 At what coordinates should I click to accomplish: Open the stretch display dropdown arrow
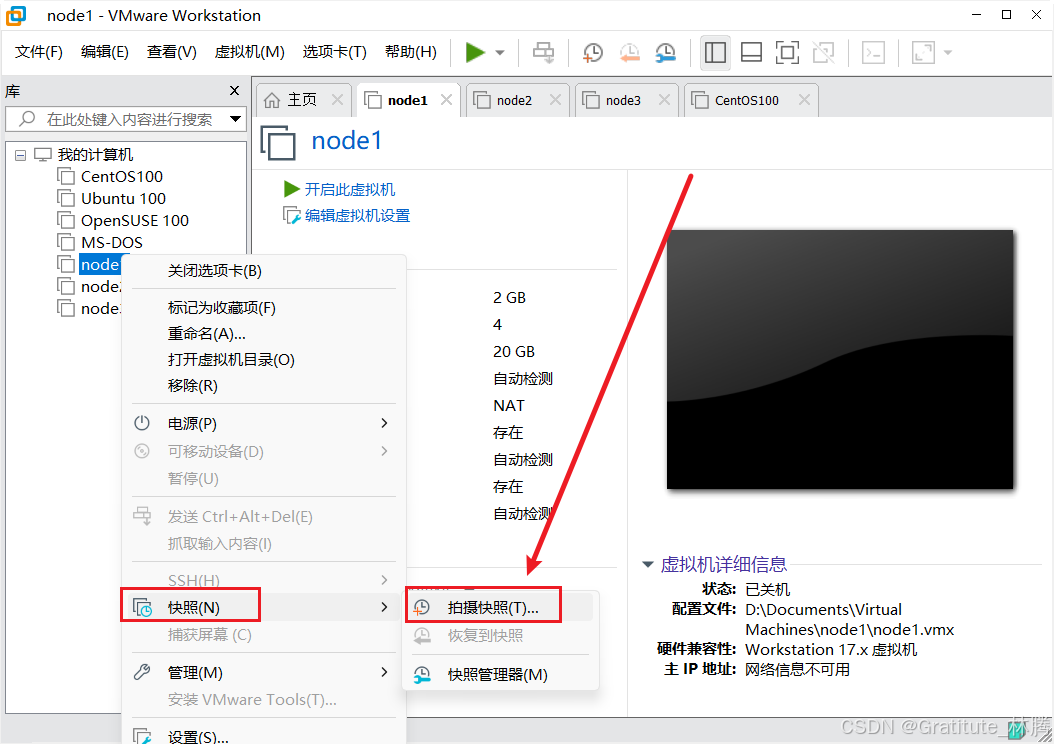tap(948, 52)
